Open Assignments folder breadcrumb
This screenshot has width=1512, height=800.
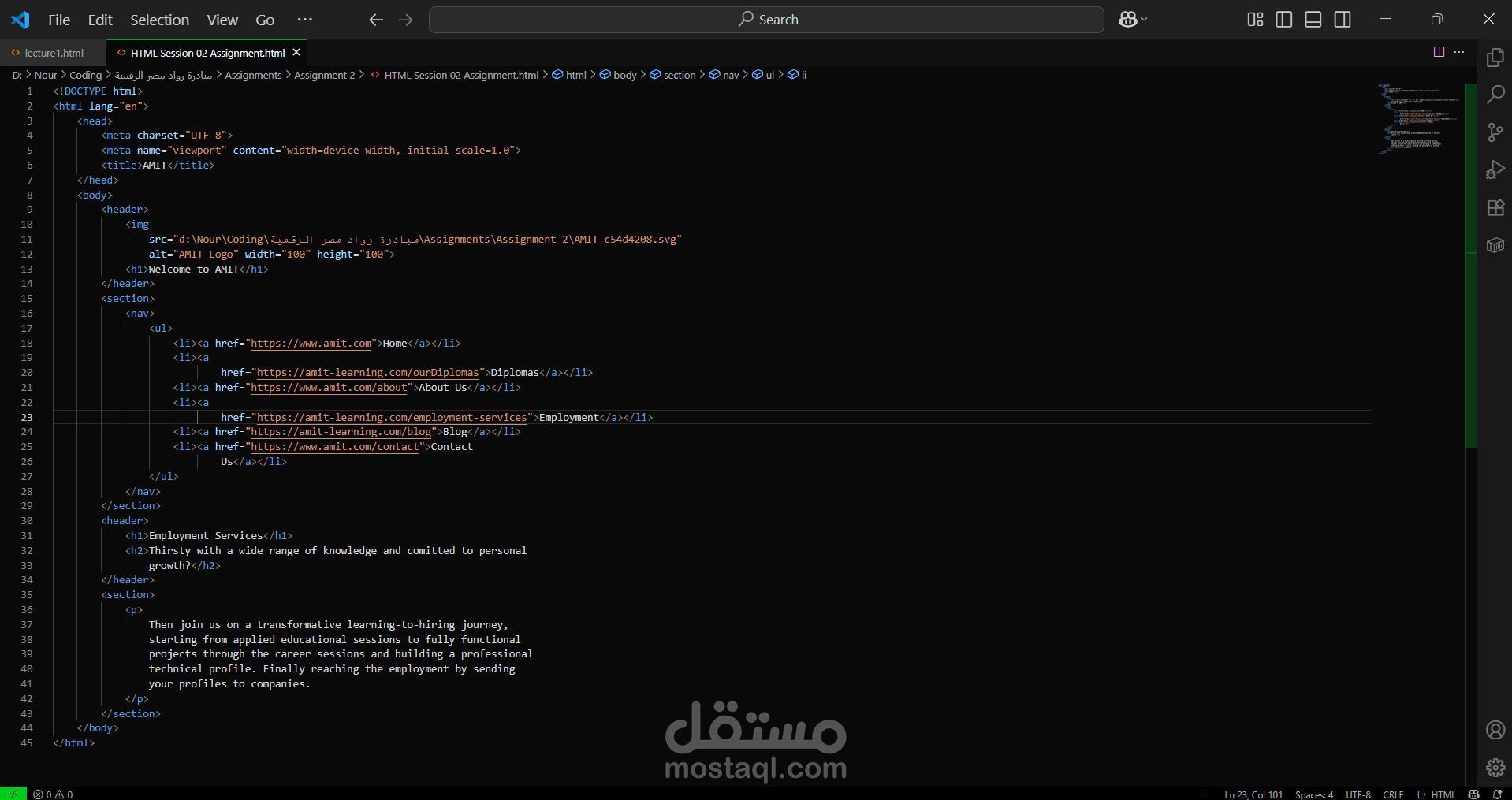point(253,75)
